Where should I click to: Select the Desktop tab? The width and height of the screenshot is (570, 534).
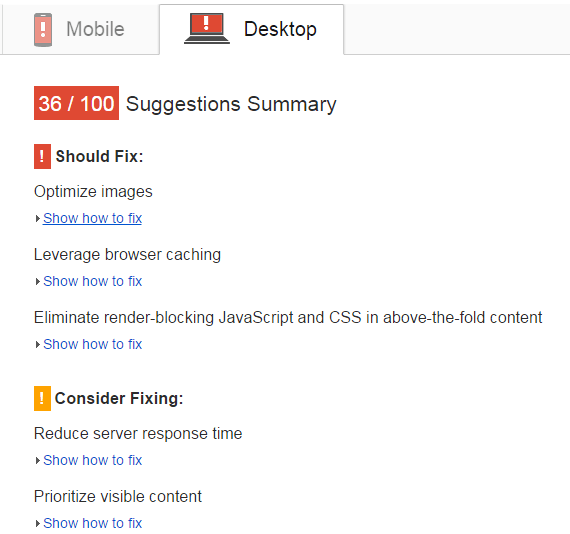click(251, 29)
